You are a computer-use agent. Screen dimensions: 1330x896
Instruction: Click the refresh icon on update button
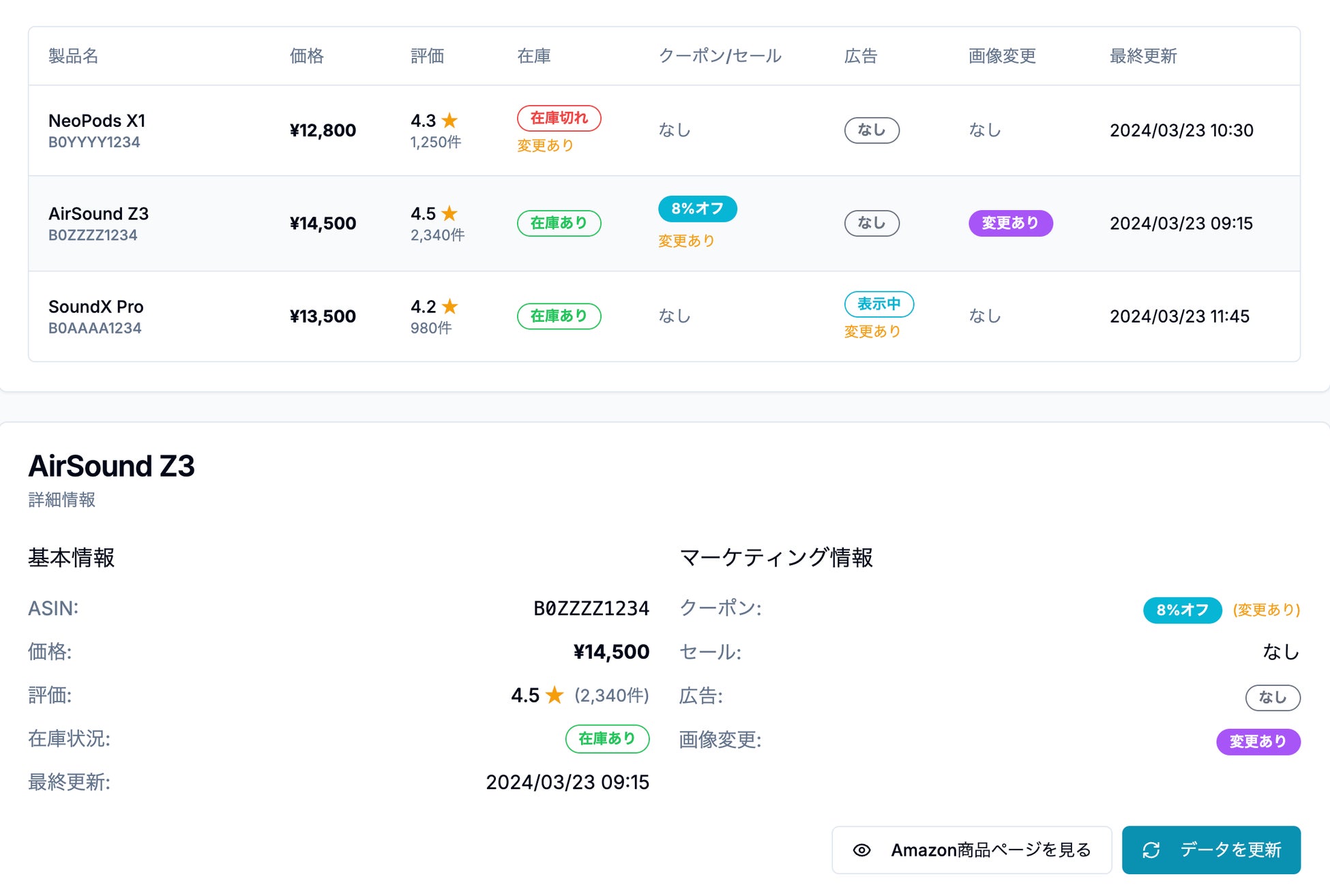click(1151, 850)
